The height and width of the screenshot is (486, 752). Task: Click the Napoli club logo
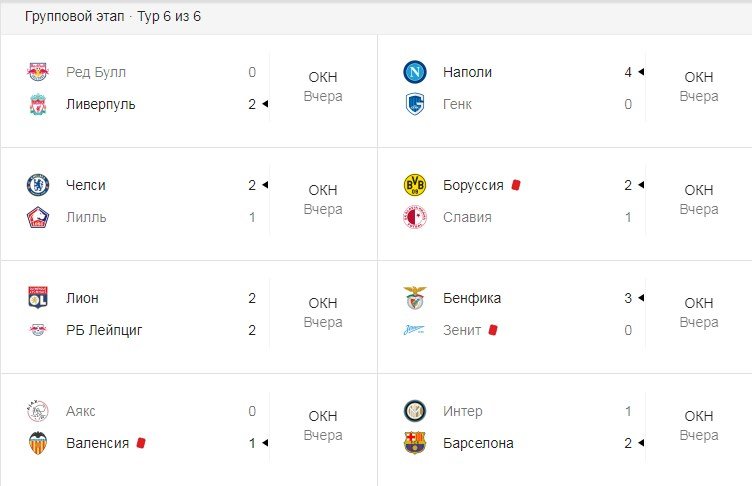(x=414, y=72)
